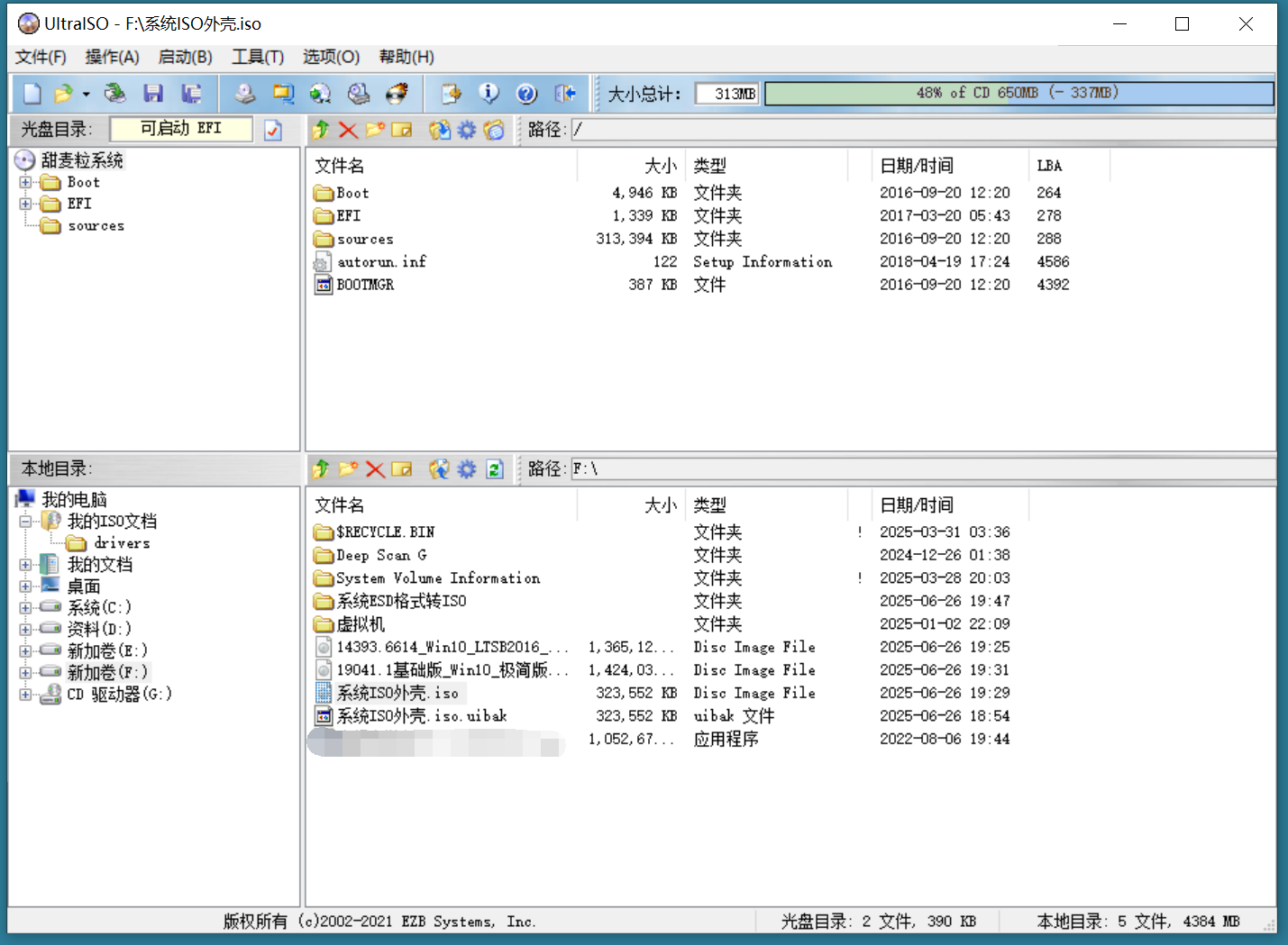Viewport: 1288px width, 945px height.
Task: Click the extract icon in image pane toolbar
Action: click(x=439, y=131)
